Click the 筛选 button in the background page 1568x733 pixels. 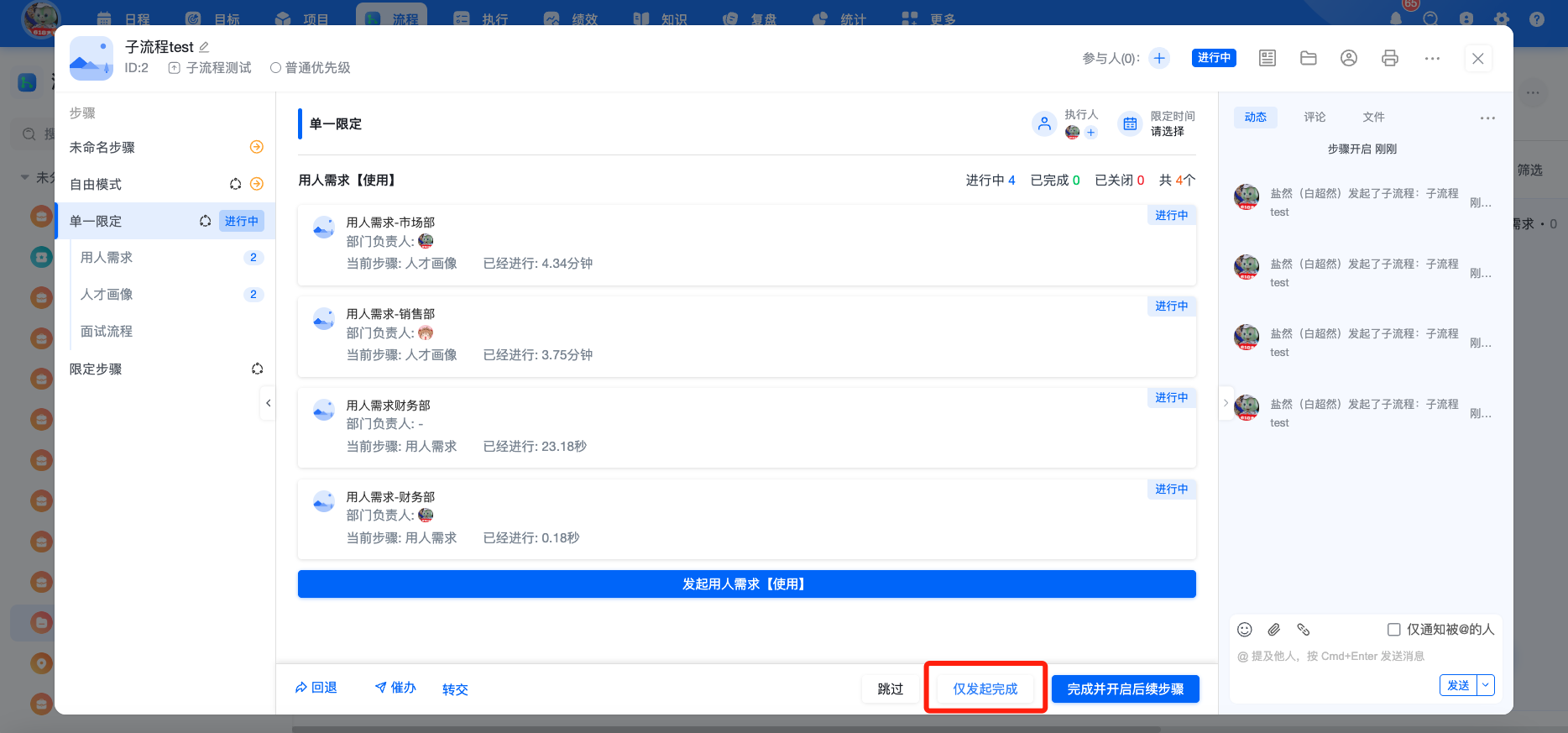pyautogui.click(x=1530, y=170)
